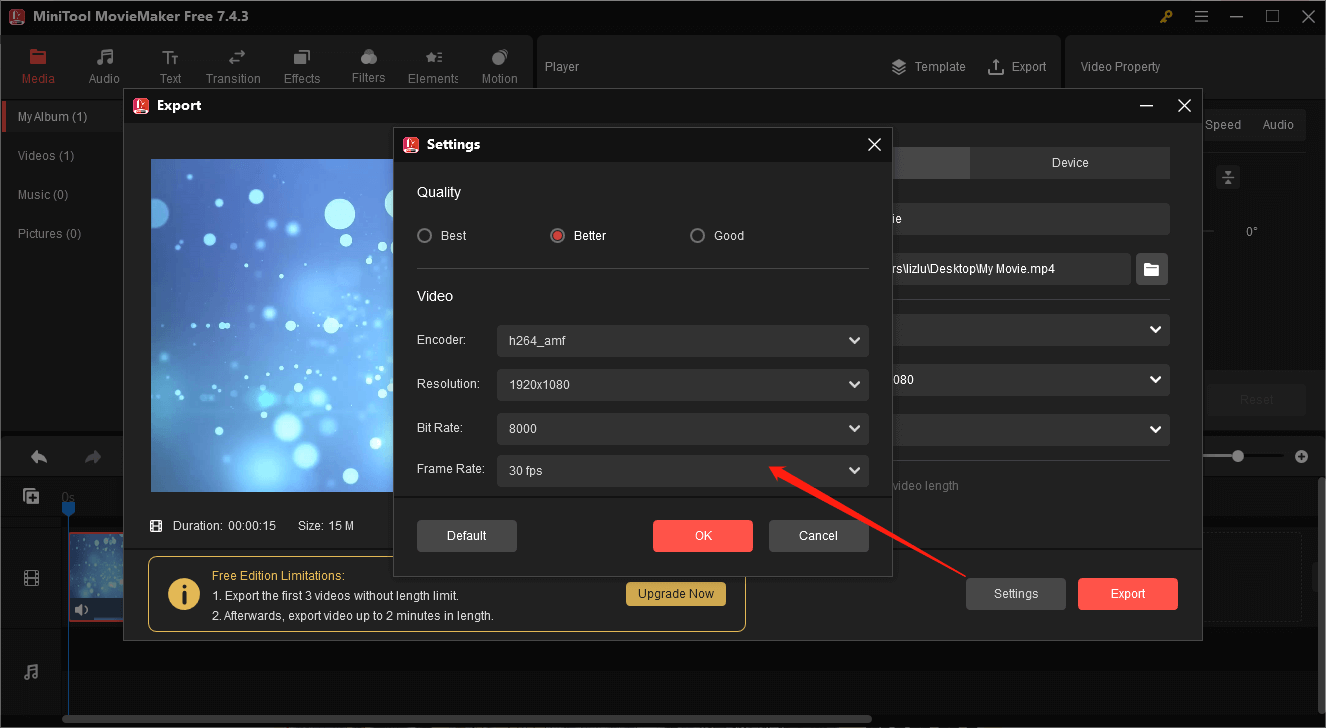This screenshot has width=1326, height=728.
Task: Click the music track note icon
Action: pyautogui.click(x=31, y=672)
